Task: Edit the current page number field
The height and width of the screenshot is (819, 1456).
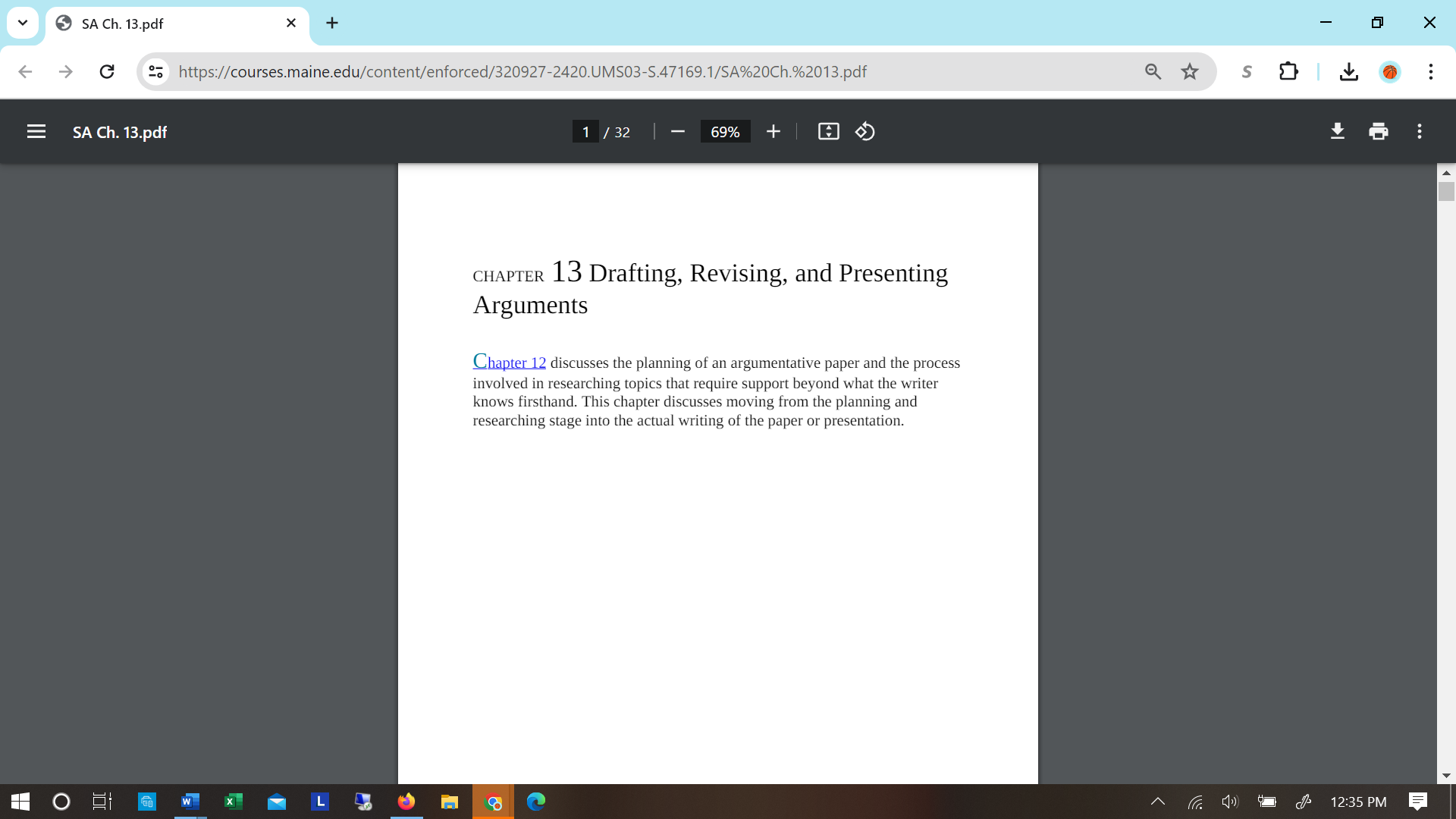Action: (x=585, y=131)
